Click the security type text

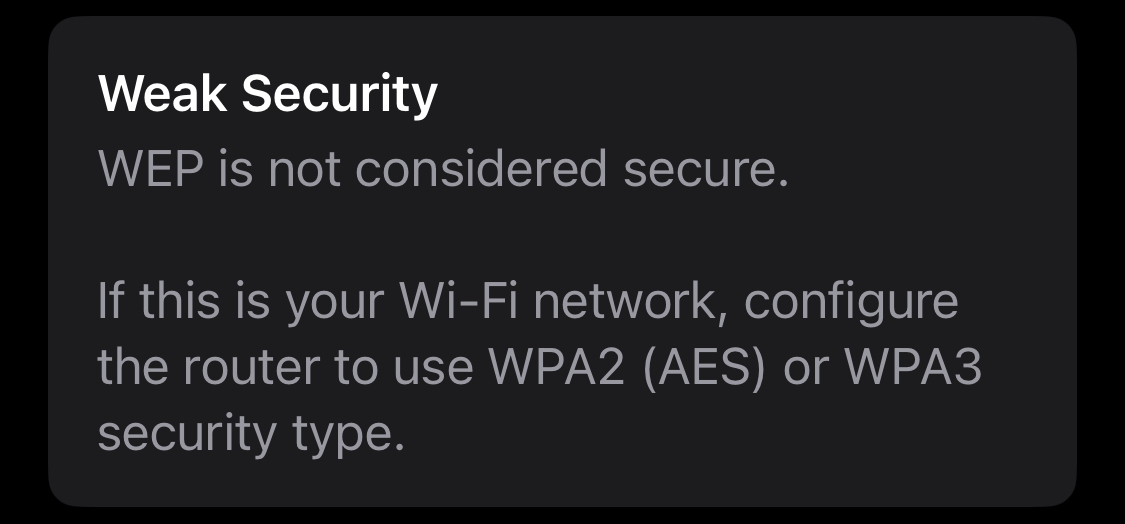pos(251,434)
